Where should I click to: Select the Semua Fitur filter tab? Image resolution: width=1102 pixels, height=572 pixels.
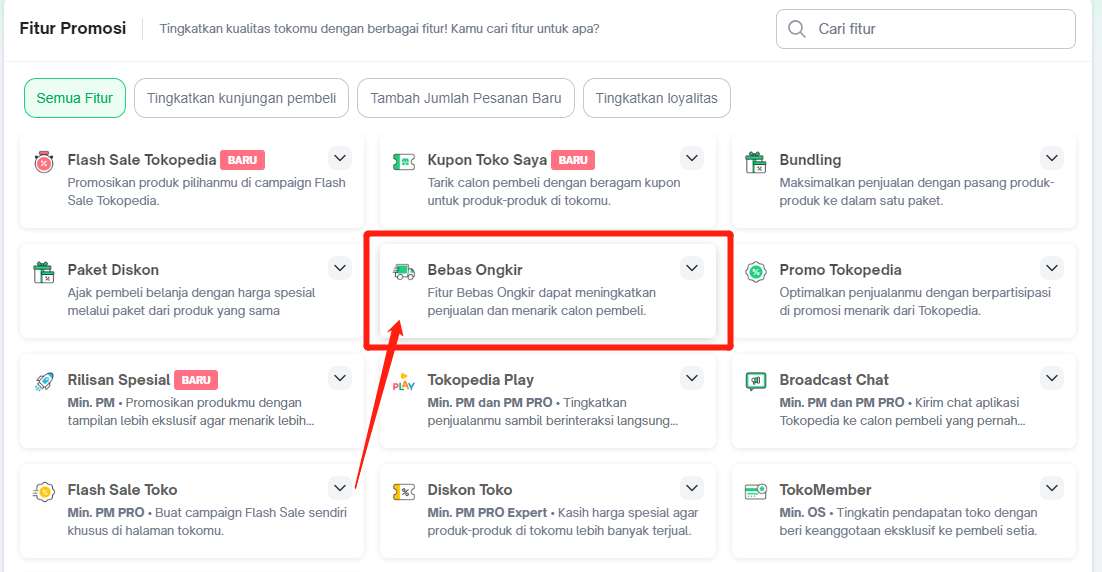[75, 98]
